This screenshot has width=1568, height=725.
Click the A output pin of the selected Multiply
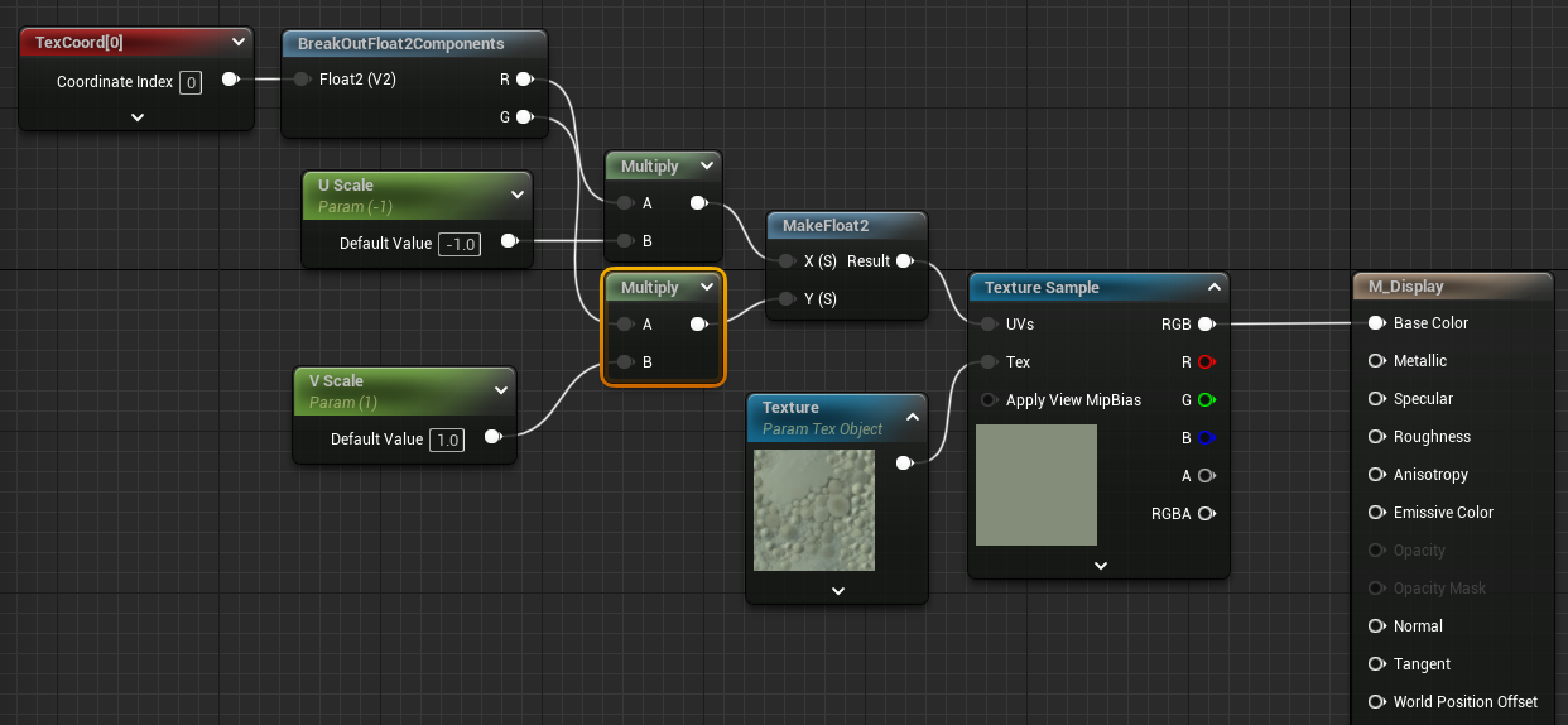click(699, 324)
